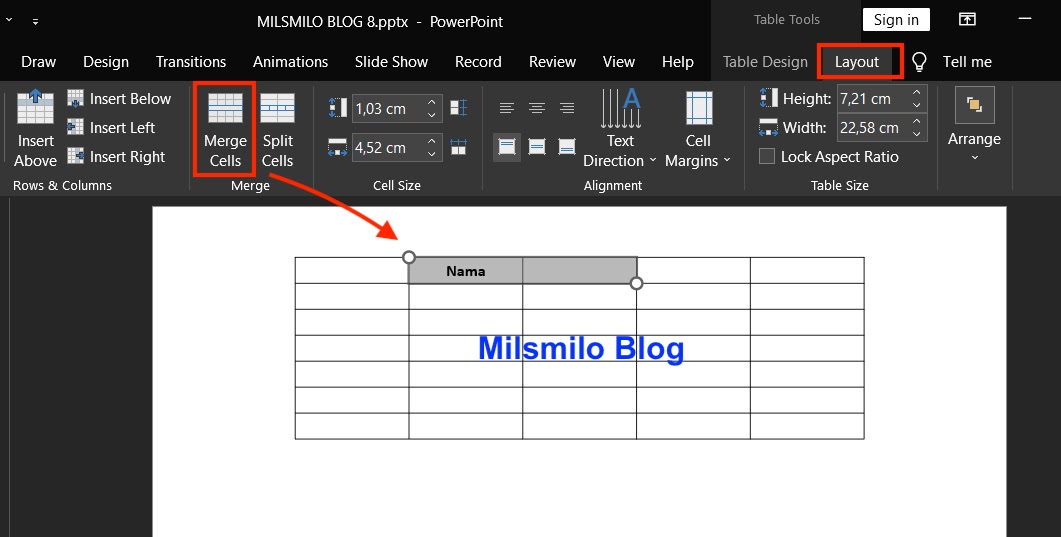Select the table Layout tab

[857, 62]
